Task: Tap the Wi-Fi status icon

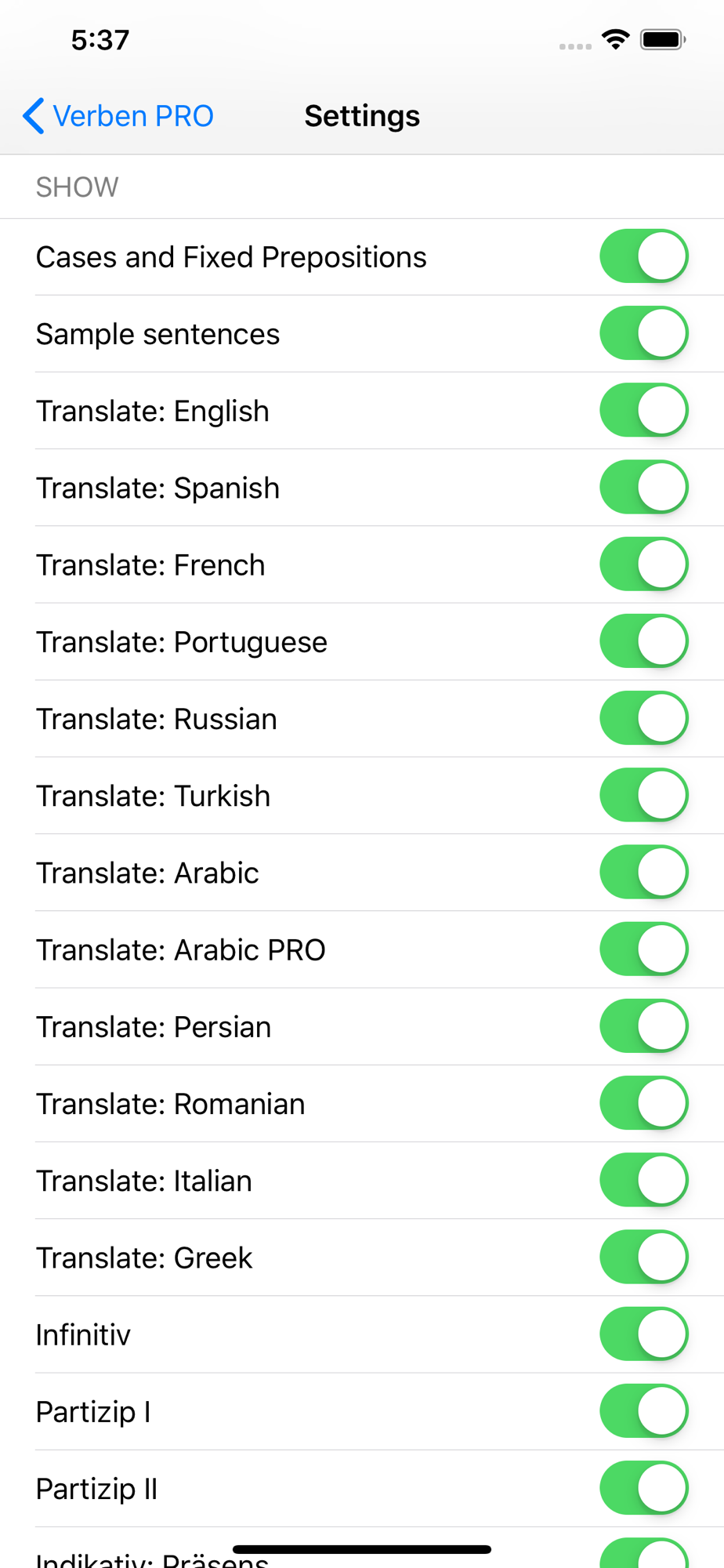Action: [616, 39]
